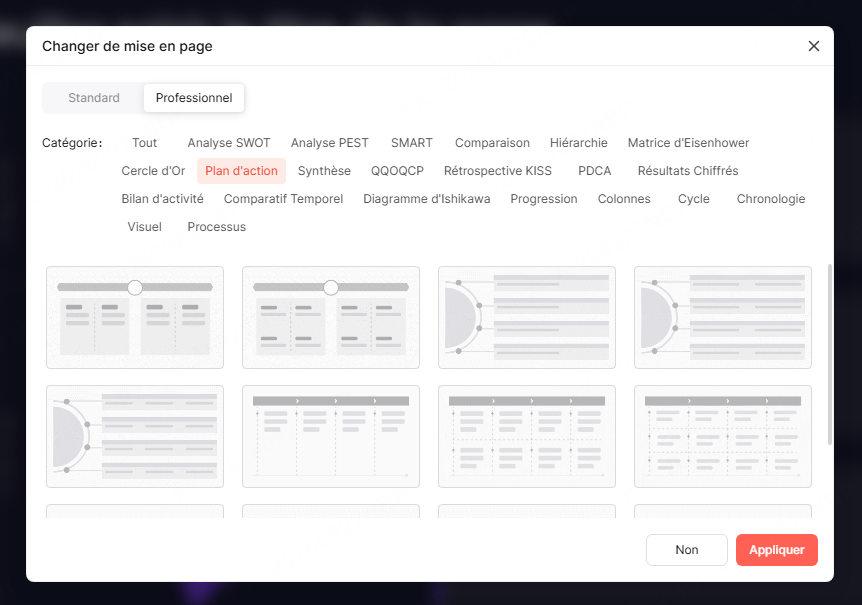Choose the semicircle layout with three-column rows

click(135, 436)
